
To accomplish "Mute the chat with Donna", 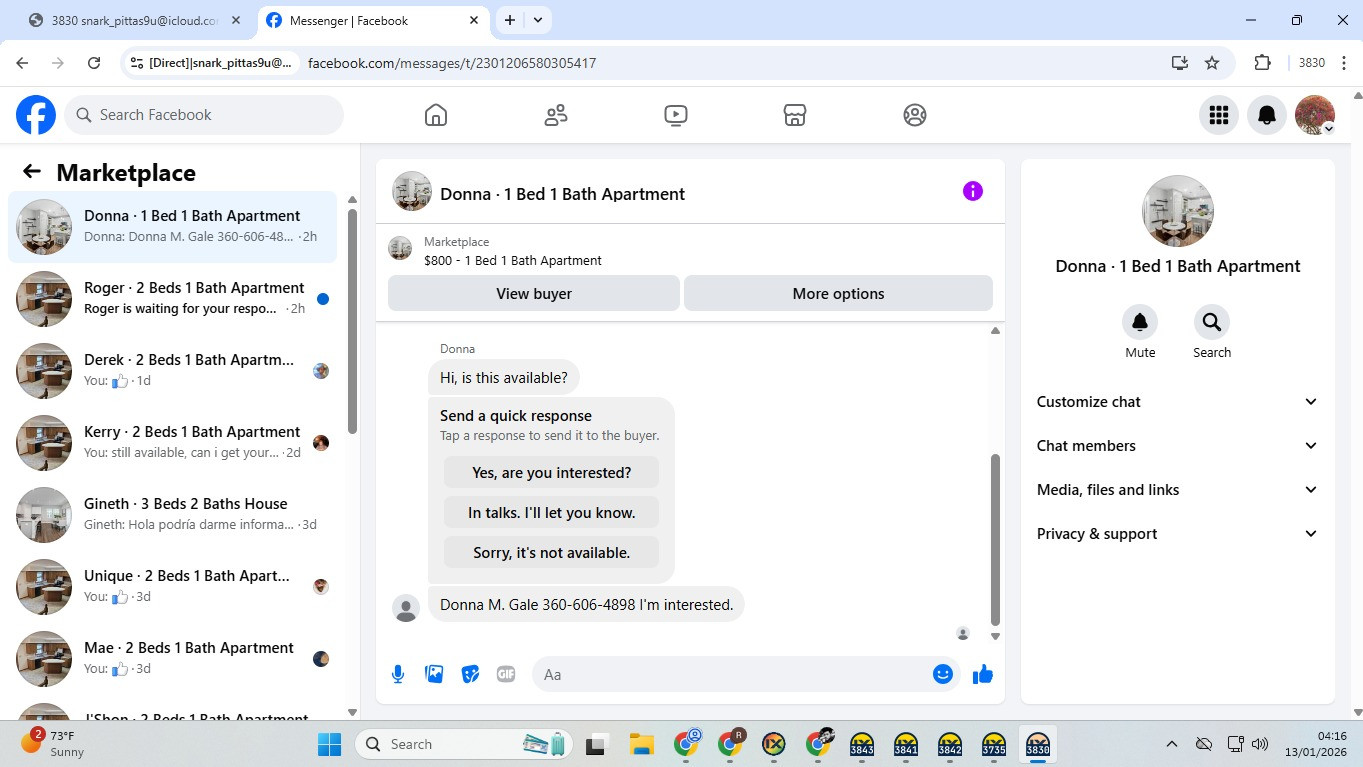I will pos(1140,322).
